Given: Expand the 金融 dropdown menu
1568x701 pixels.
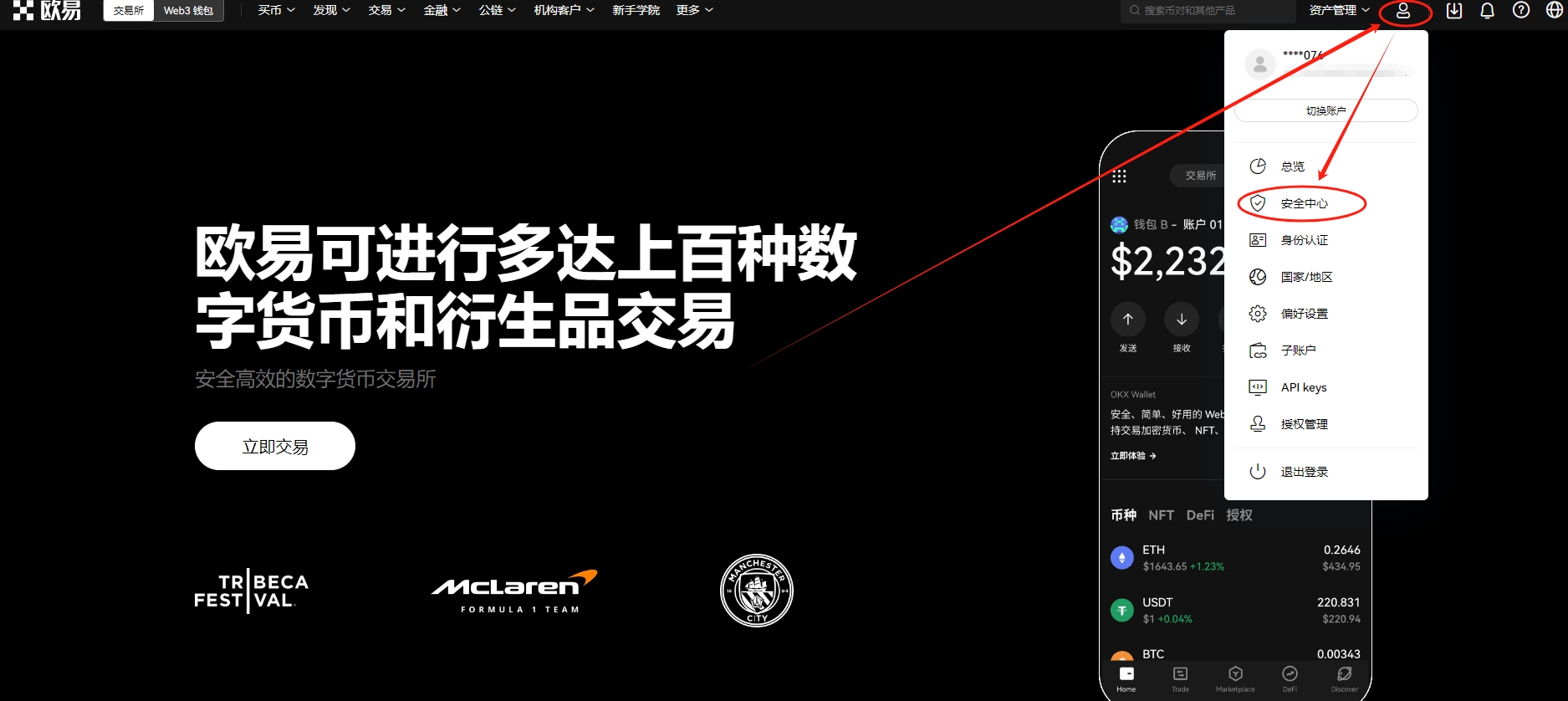Looking at the screenshot, I should (x=442, y=10).
